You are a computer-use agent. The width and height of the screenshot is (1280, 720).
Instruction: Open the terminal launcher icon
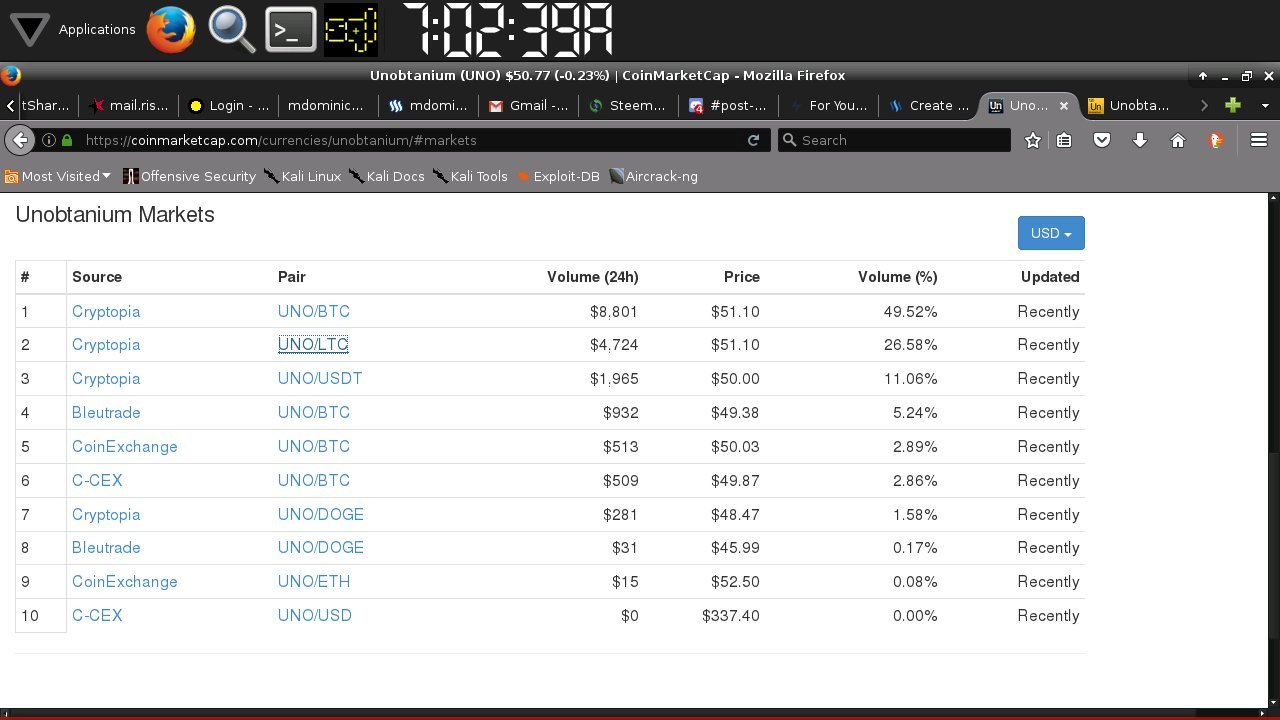tap(290, 30)
